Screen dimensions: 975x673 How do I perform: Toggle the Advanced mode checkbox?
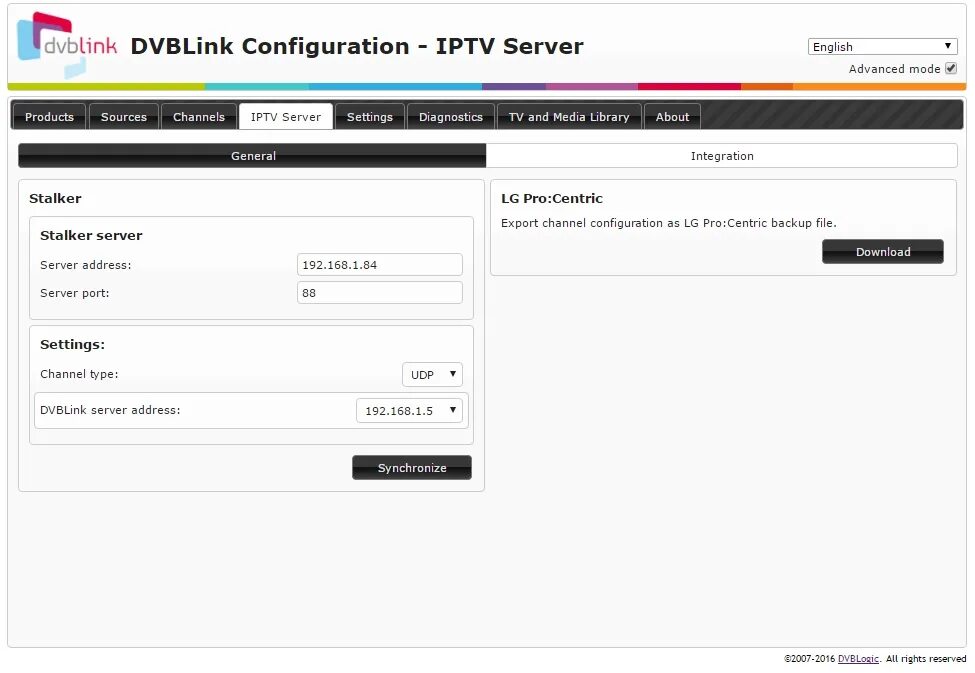point(951,68)
